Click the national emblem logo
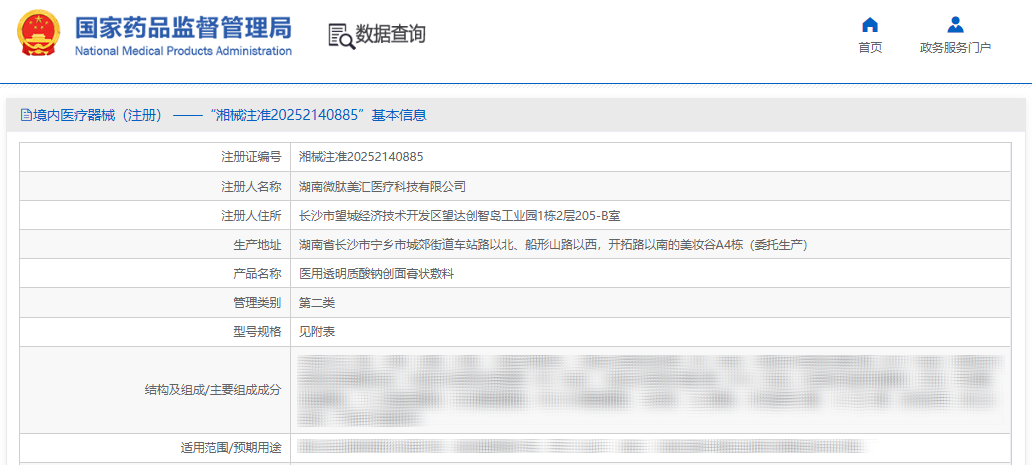This screenshot has width=1032, height=465. (x=38, y=33)
